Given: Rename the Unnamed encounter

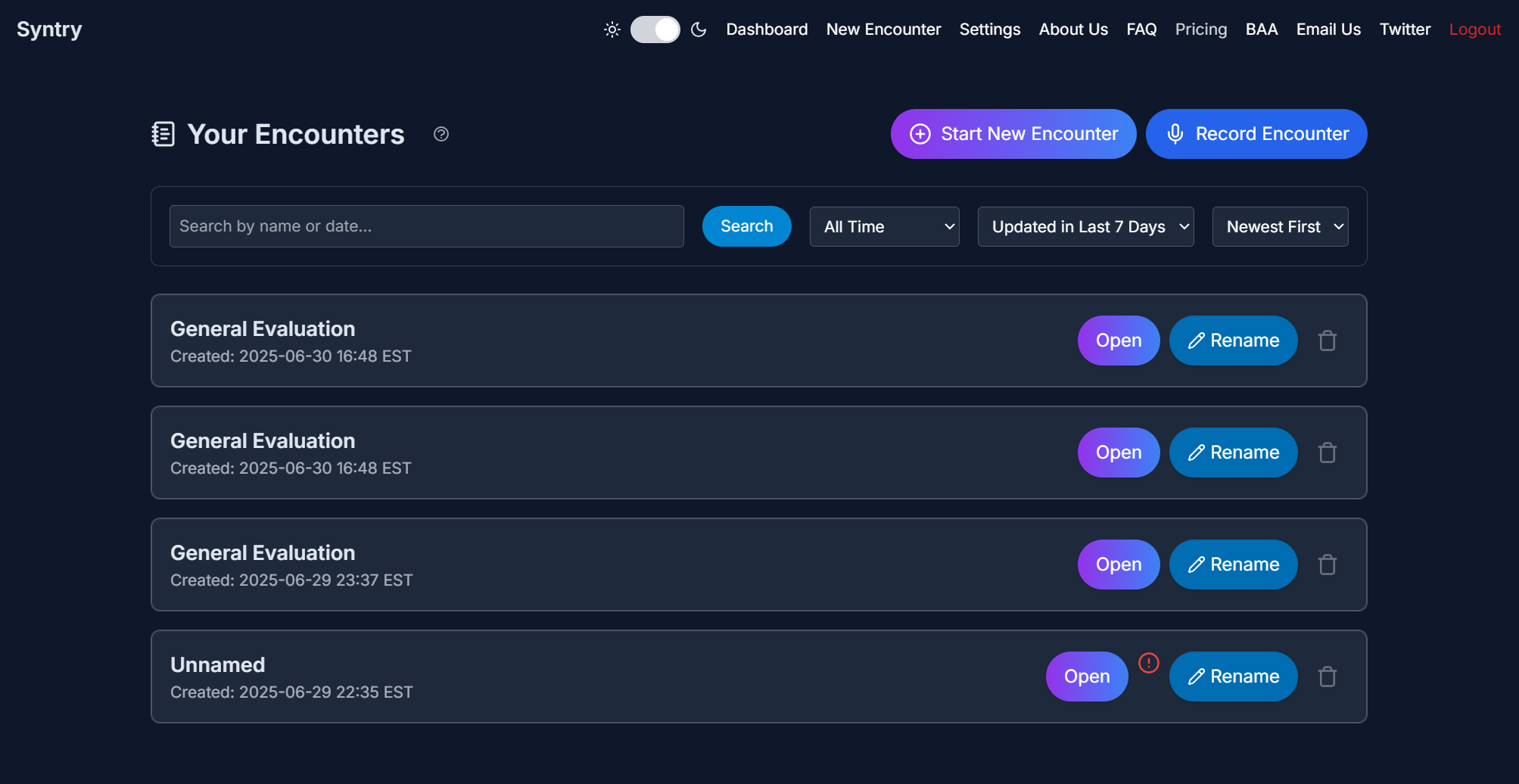Looking at the screenshot, I should tap(1234, 677).
